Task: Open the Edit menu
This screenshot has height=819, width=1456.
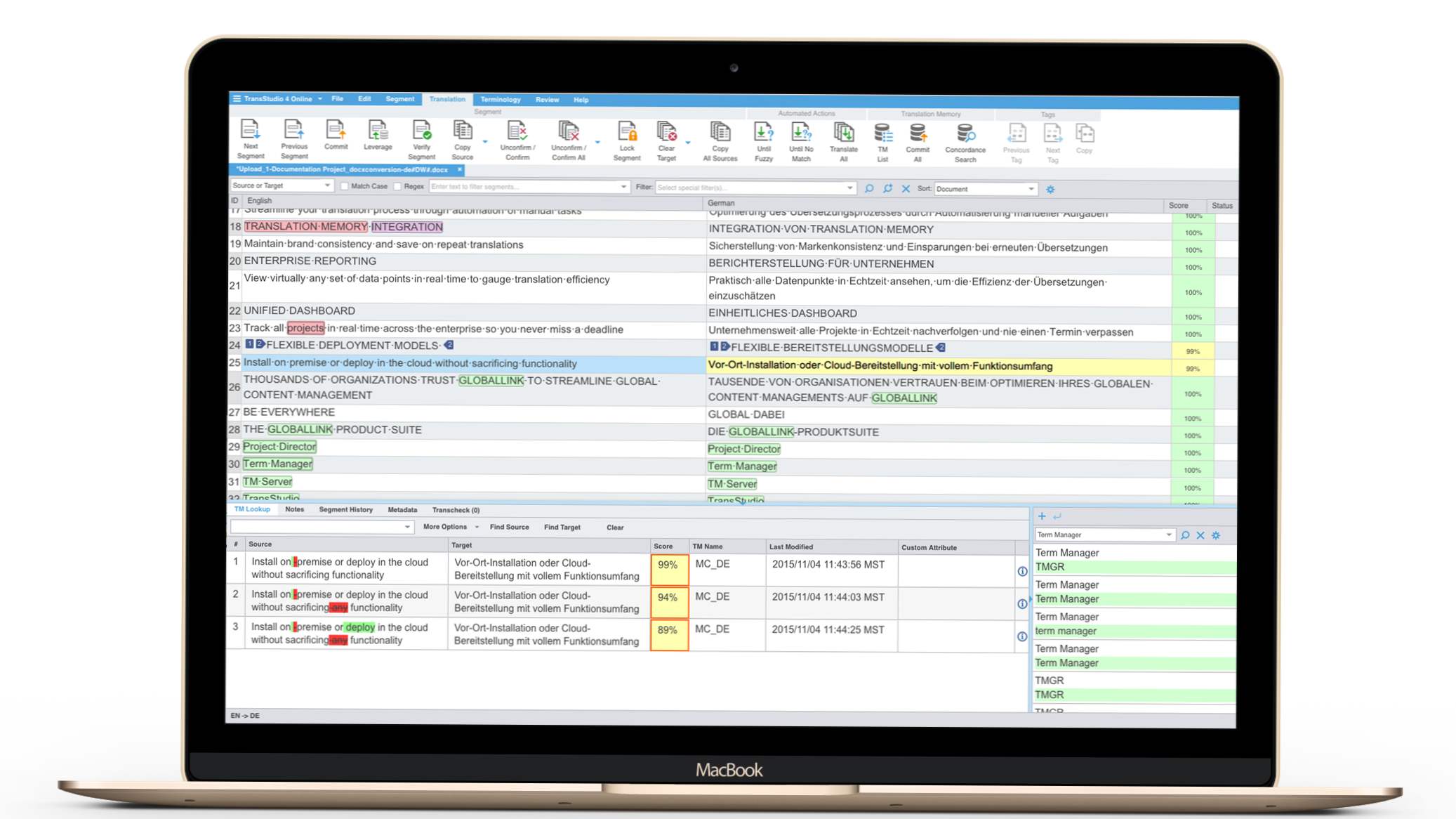Action: click(364, 99)
